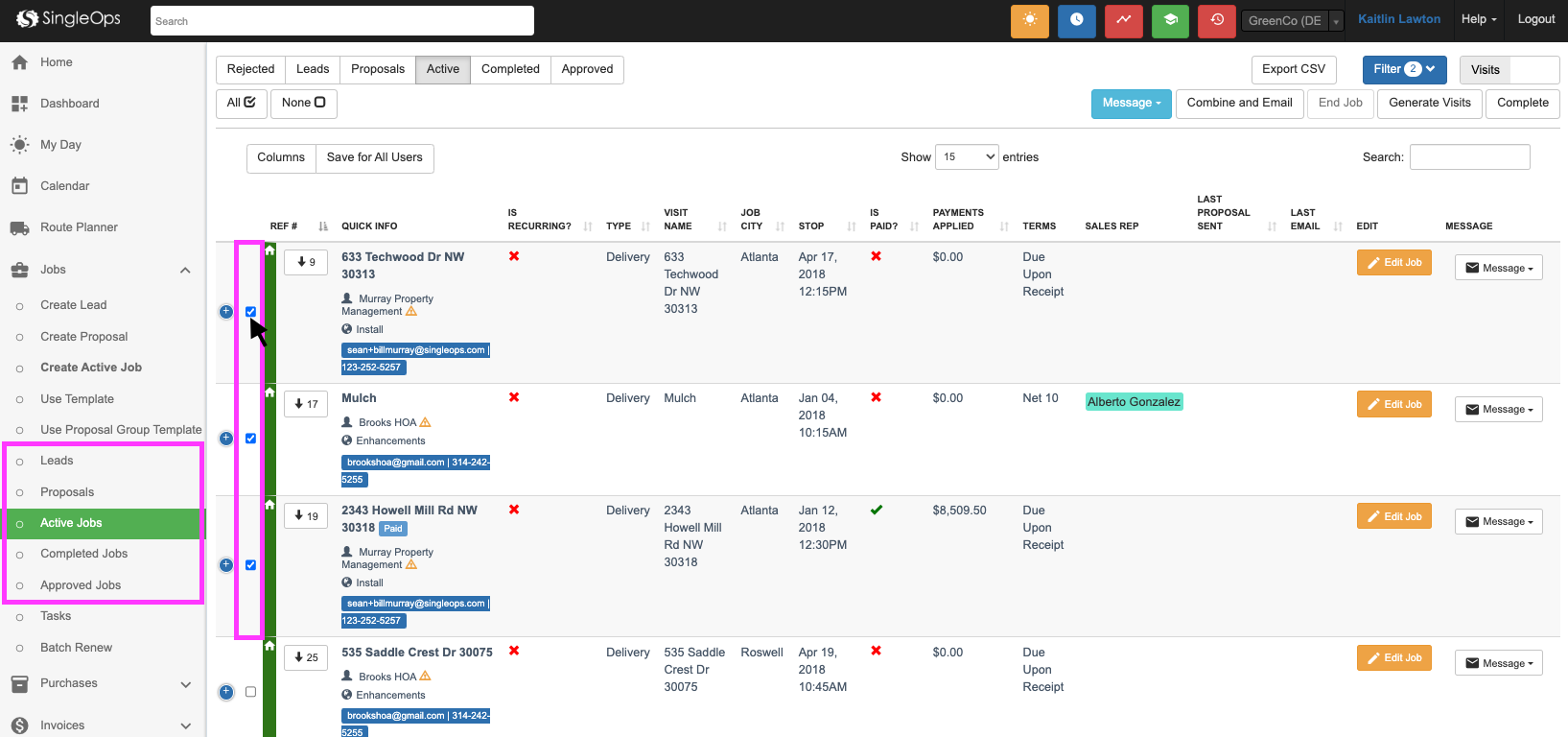Click the ref number 19 arrow button
The image size is (1568, 737).
pos(306,516)
